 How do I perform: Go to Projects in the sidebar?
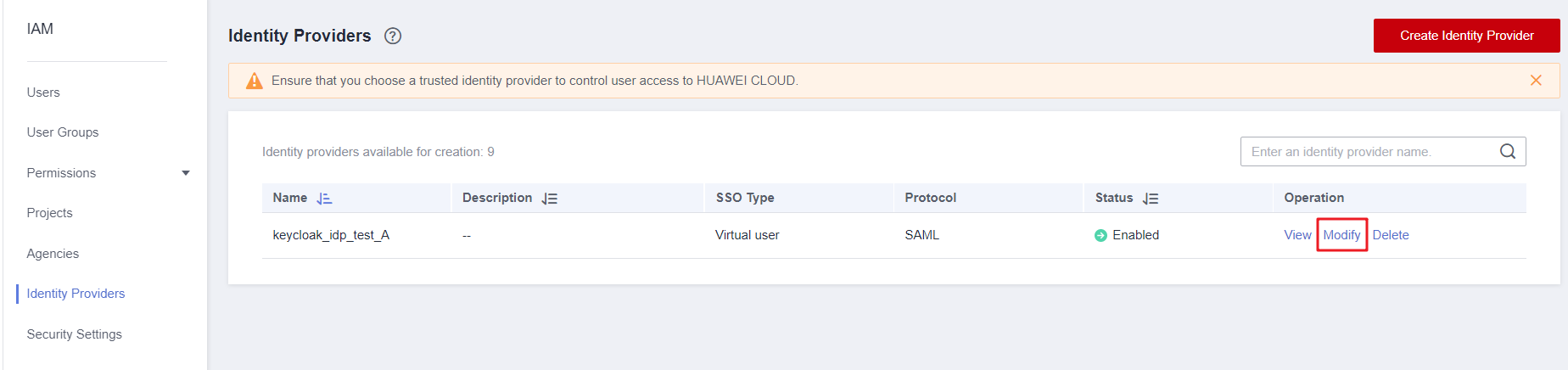[49, 213]
